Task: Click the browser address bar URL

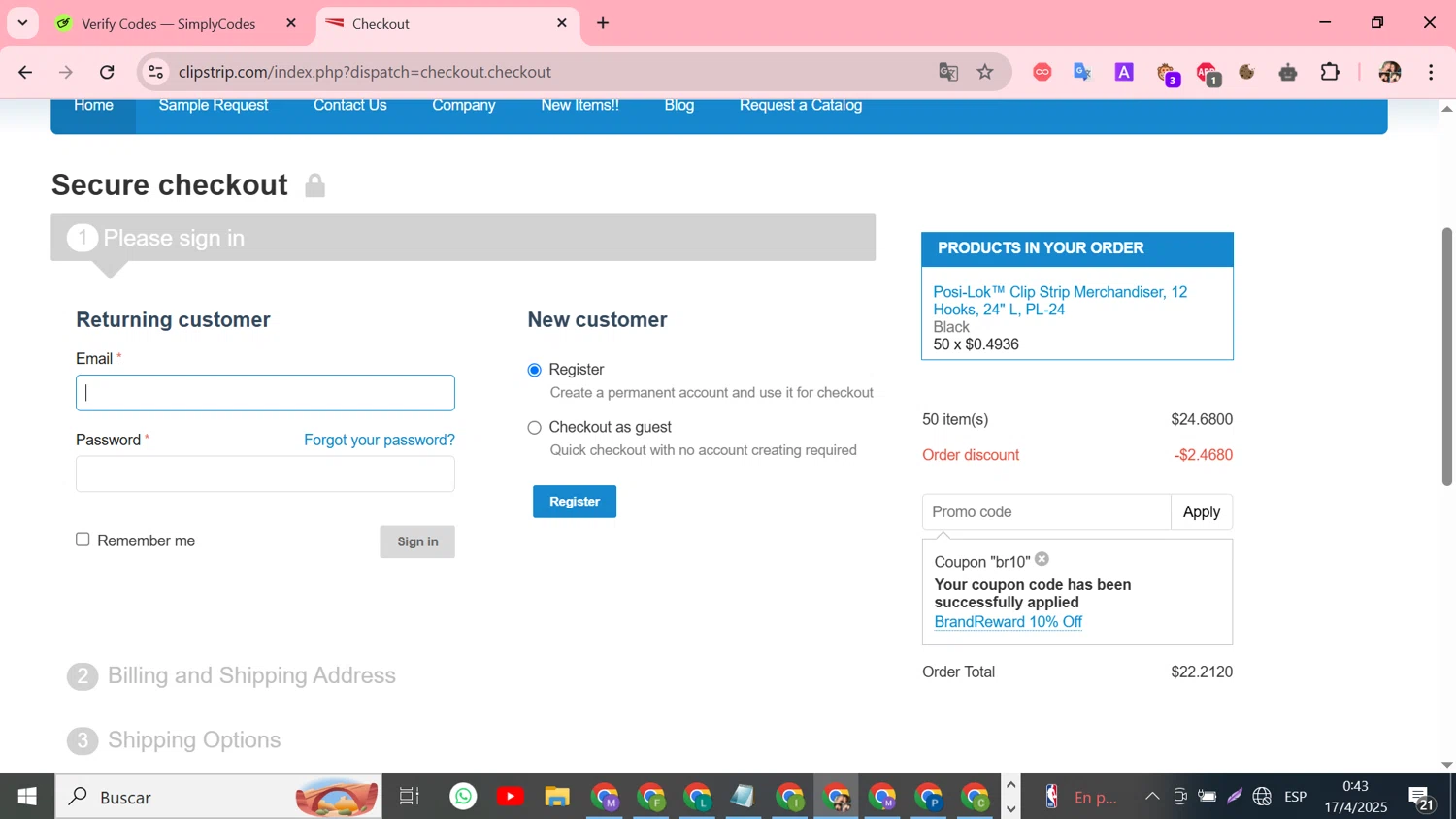Action: (365, 72)
